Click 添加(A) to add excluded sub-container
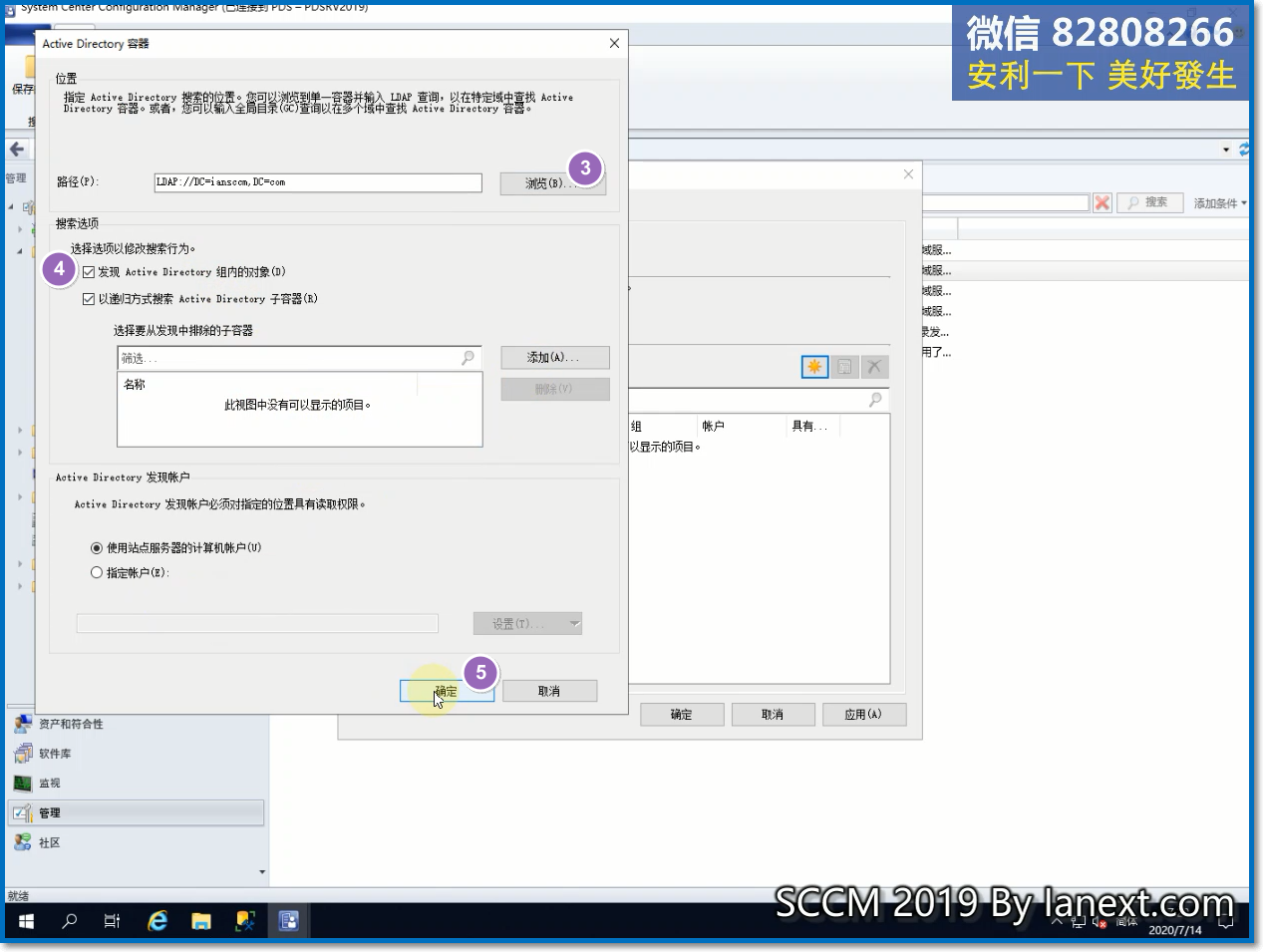The width and height of the screenshot is (1263, 952). 554,358
